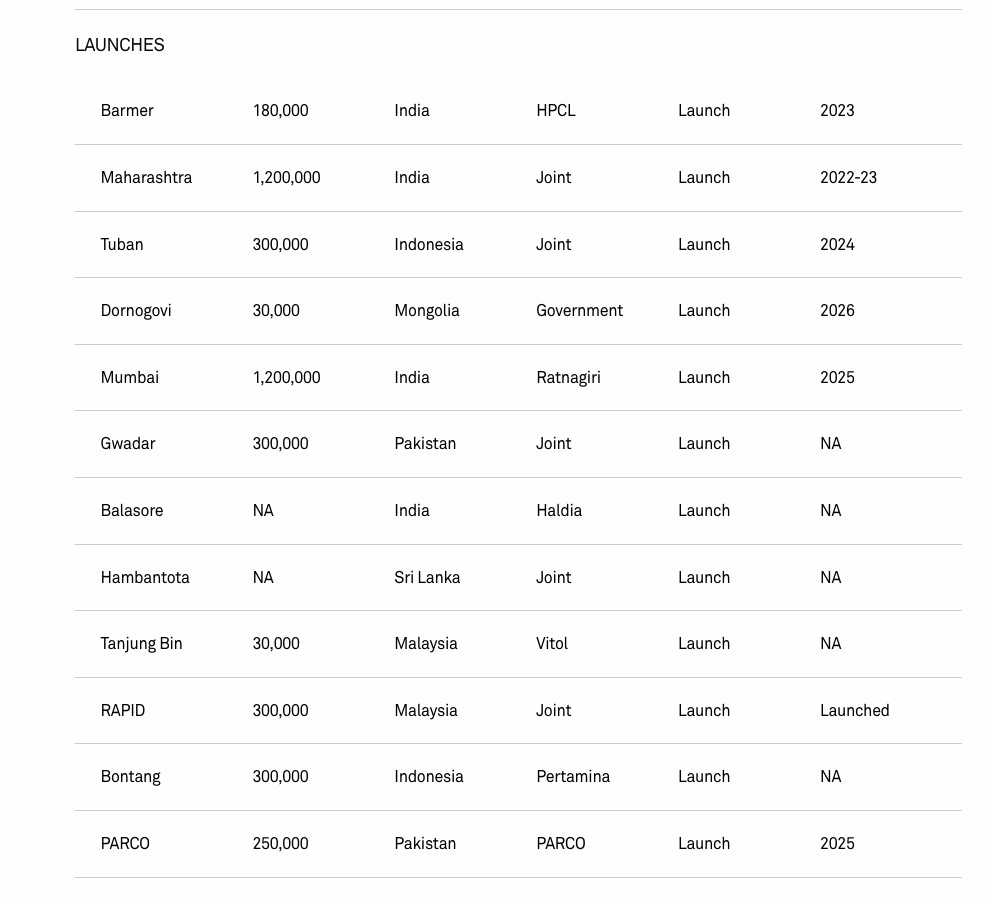This screenshot has width=985, height=900.
Task: Select the Ratnagiri owner cell
Action: point(568,378)
